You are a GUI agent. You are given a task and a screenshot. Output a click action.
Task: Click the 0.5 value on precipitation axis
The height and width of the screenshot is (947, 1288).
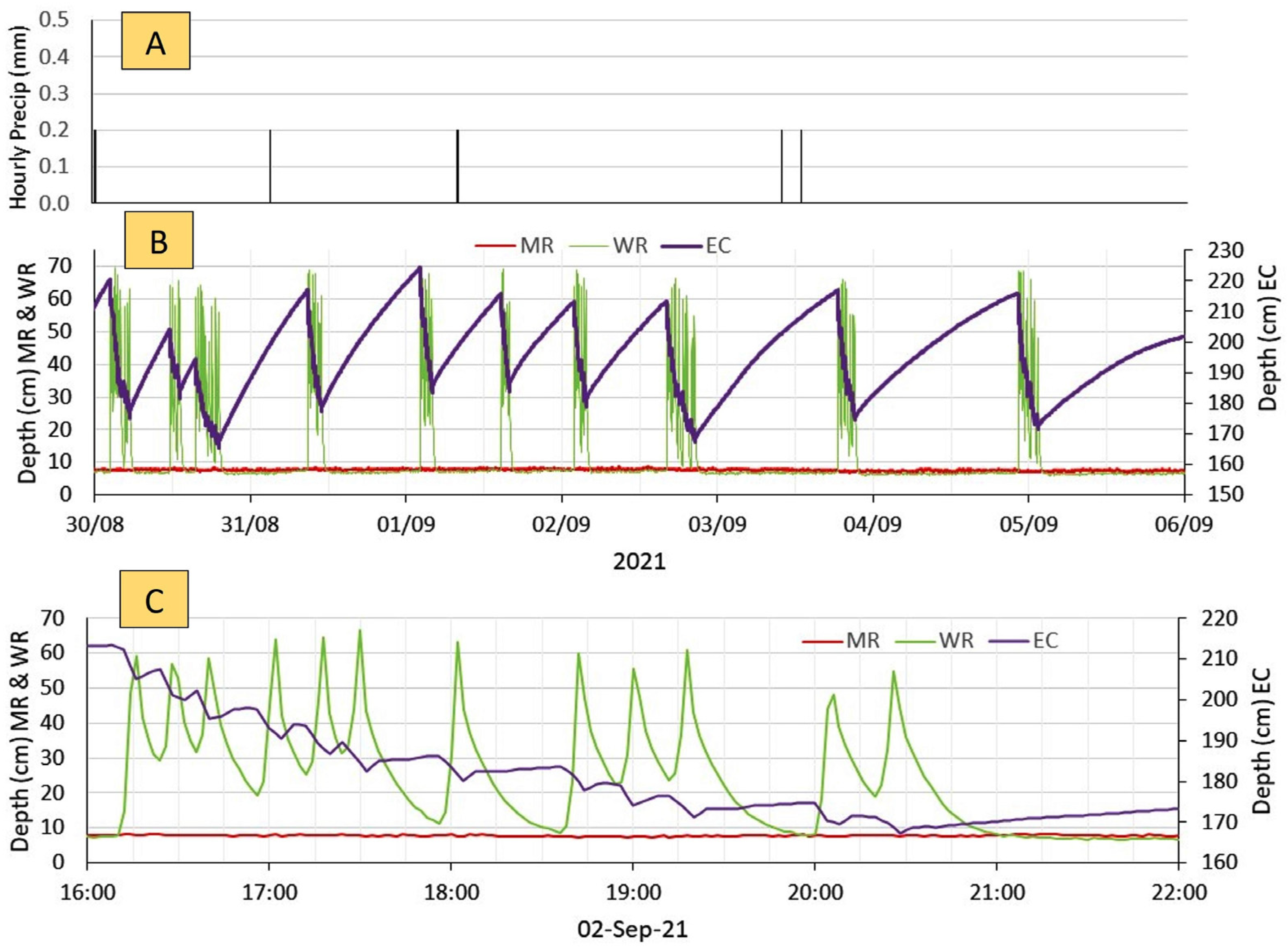tap(54, 20)
